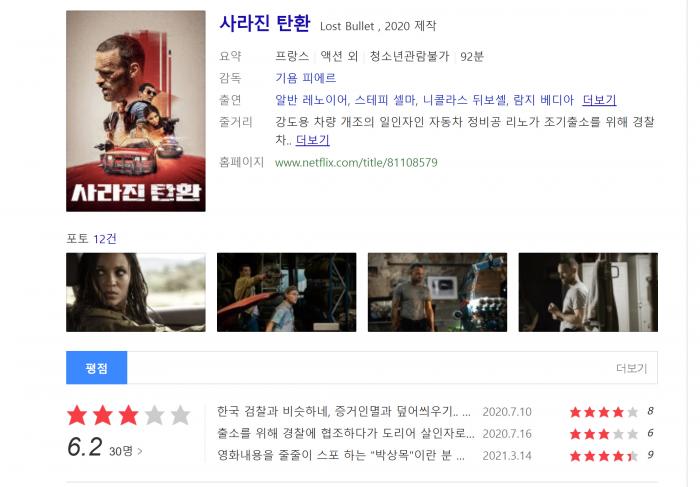Open actor 알반 레노이어 link
The width and height of the screenshot is (700, 487).
click(x=311, y=100)
